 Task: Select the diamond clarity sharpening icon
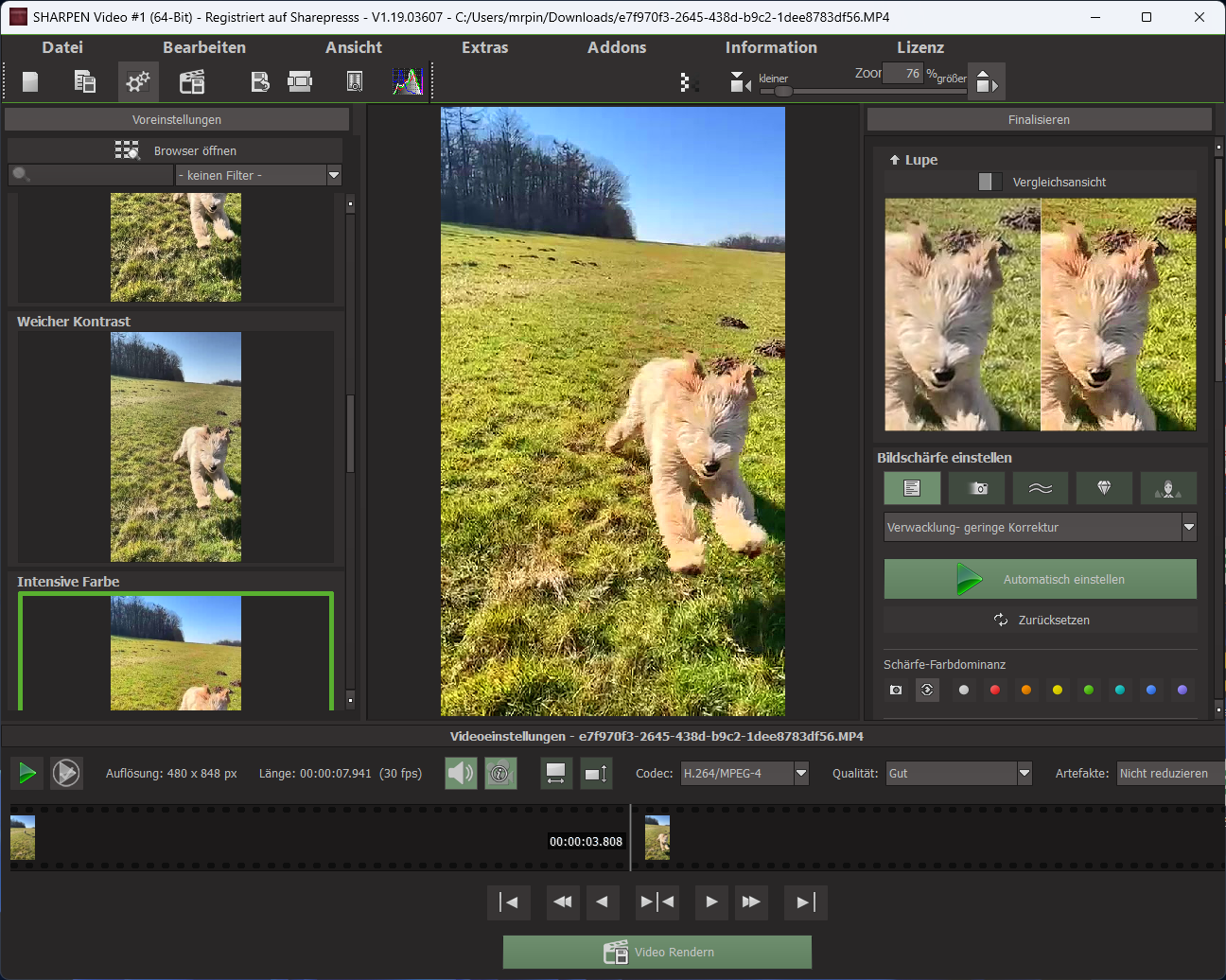coord(1104,487)
